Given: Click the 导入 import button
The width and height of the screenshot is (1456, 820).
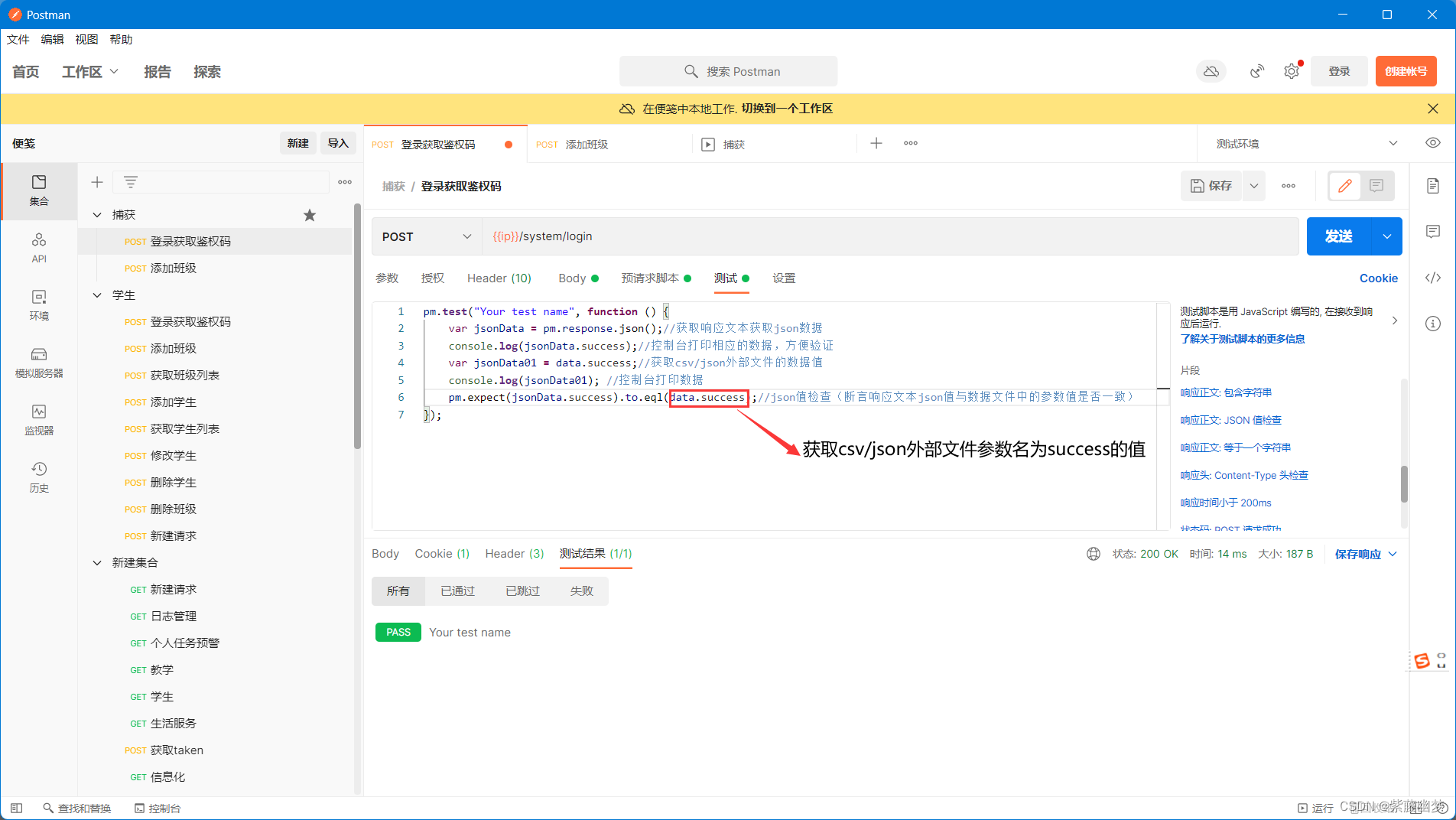Looking at the screenshot, I should tap(337, 143).
